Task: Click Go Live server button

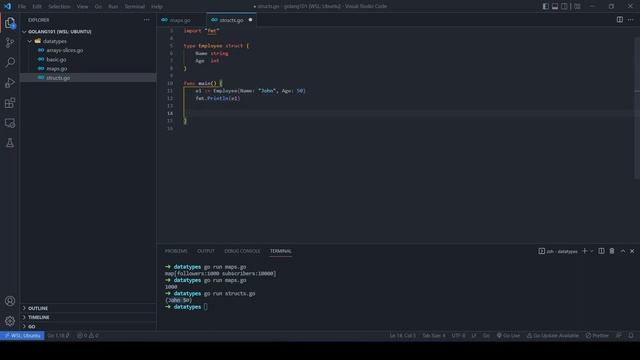Action: tap(508, 336)
